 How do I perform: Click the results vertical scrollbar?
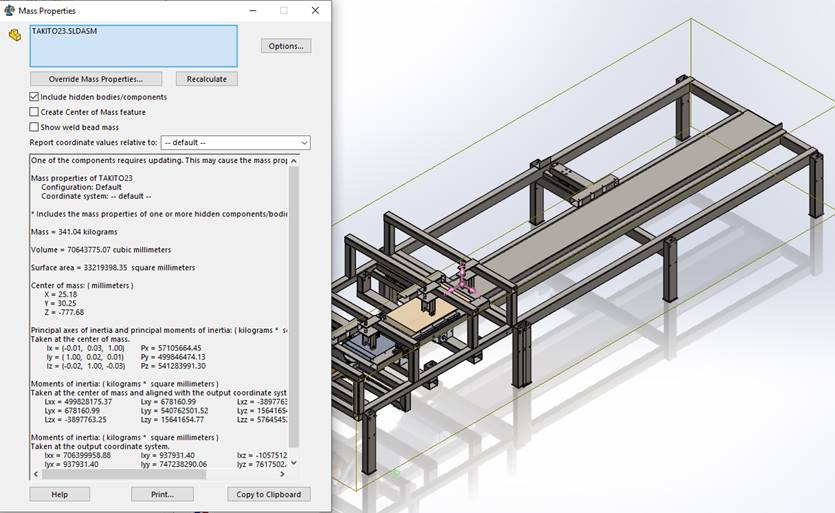click(293, 300)
